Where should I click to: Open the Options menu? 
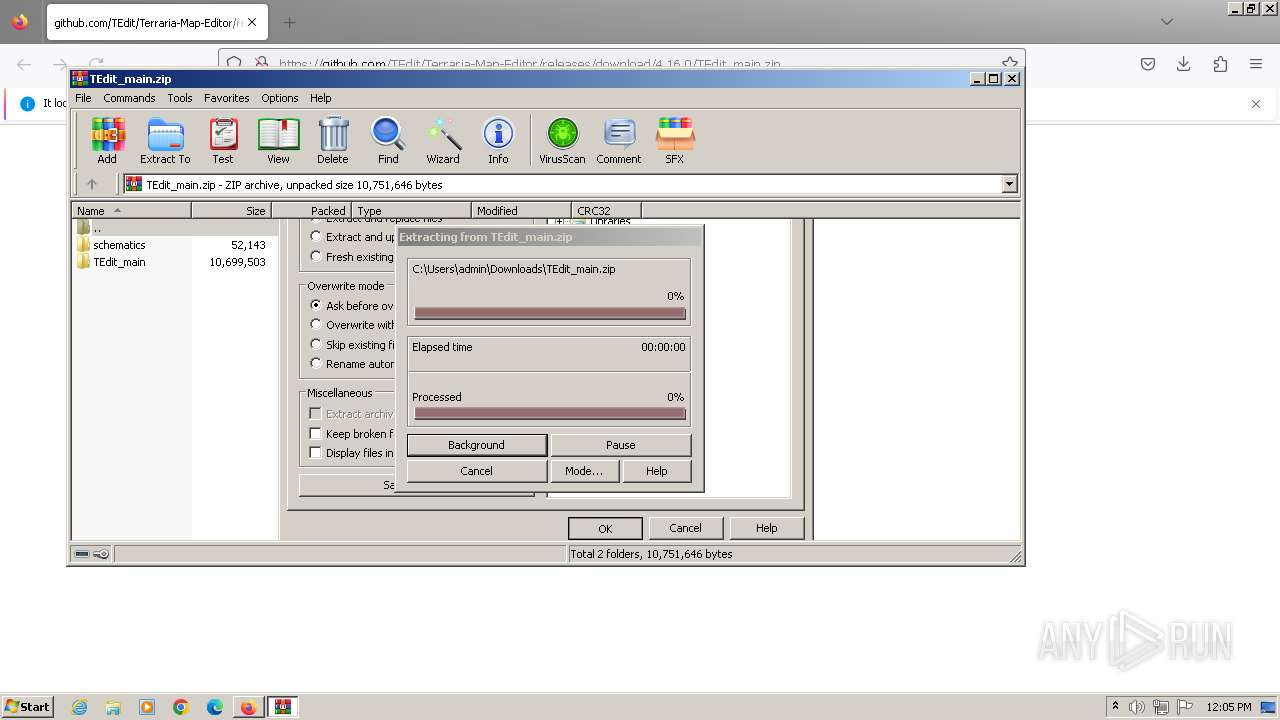tap(280, 98)
